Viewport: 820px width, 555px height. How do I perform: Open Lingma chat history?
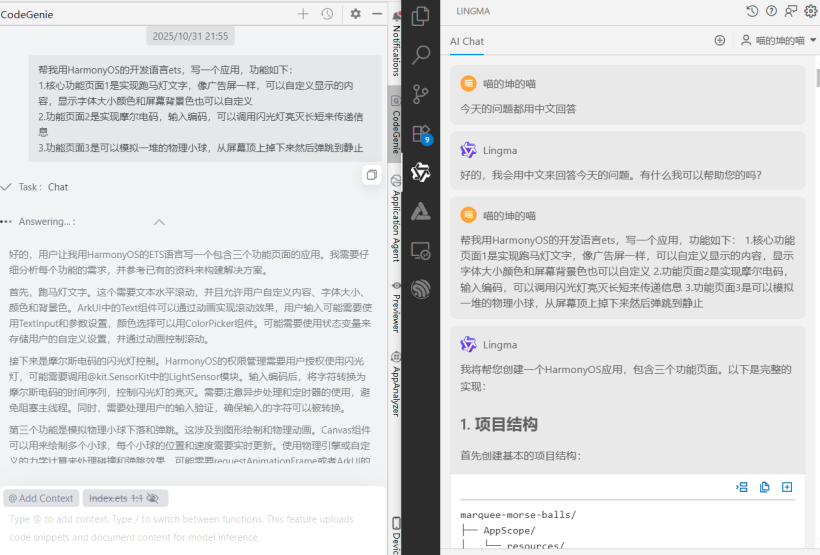752,11
